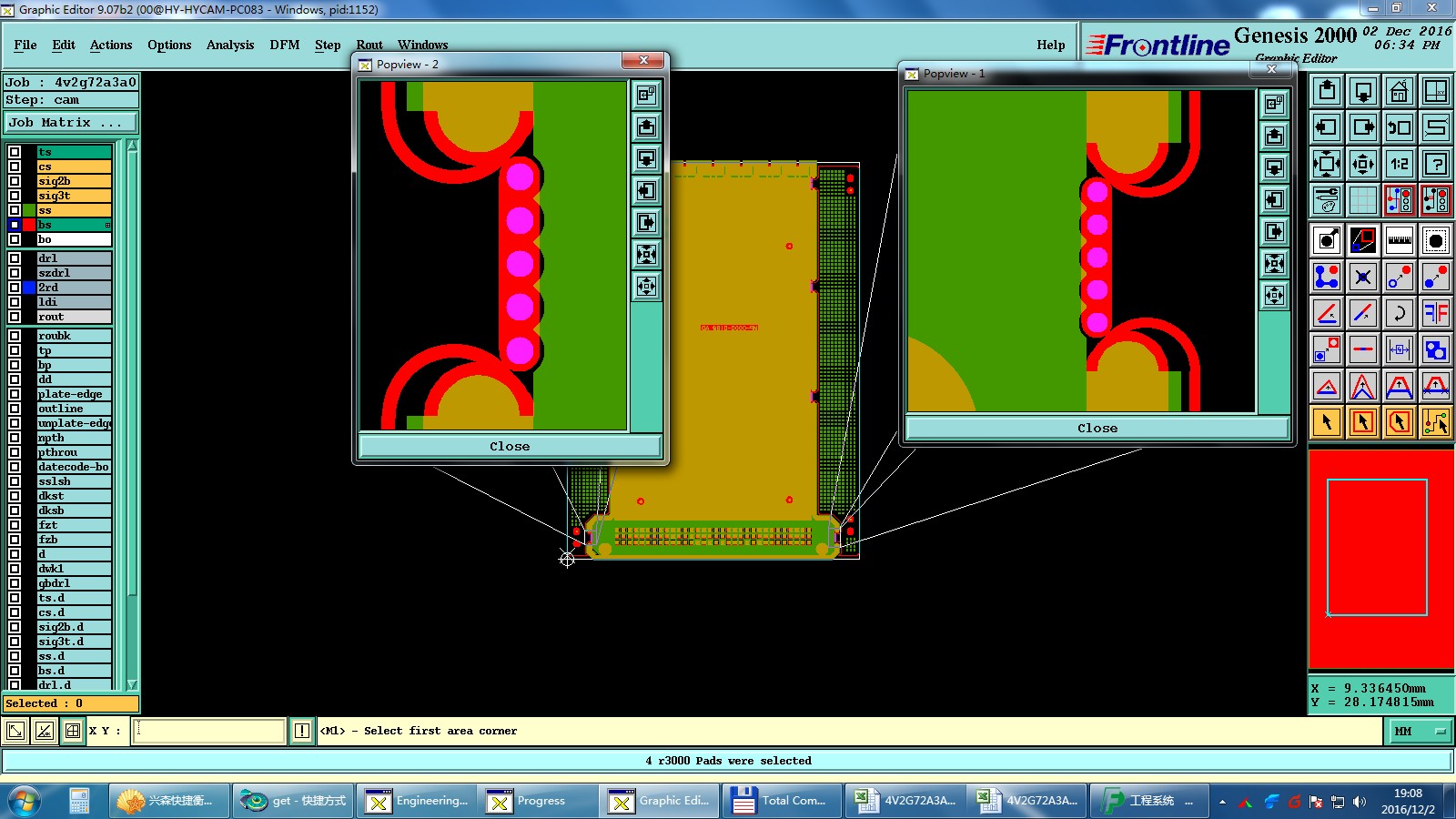This screenshot has width=1456, height=819.
Task: Select the rectangle area selection arrow tool
Action: pos(1363,422)
